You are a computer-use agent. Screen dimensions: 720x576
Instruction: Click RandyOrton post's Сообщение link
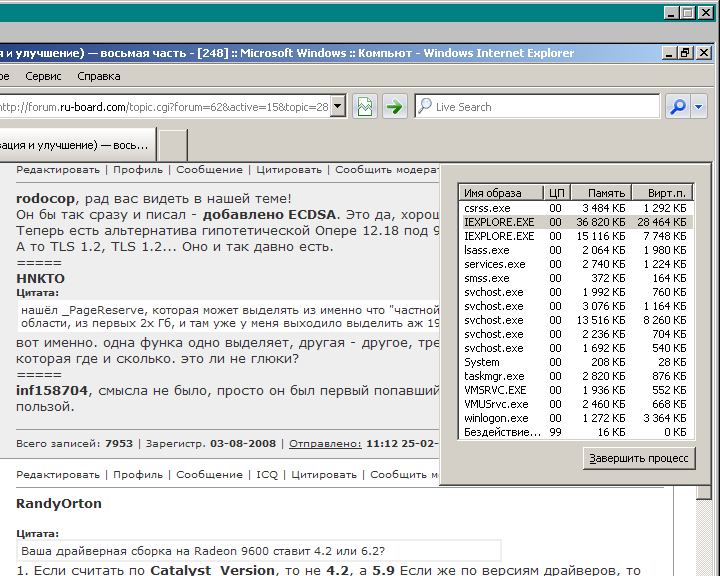coord(209,475)
